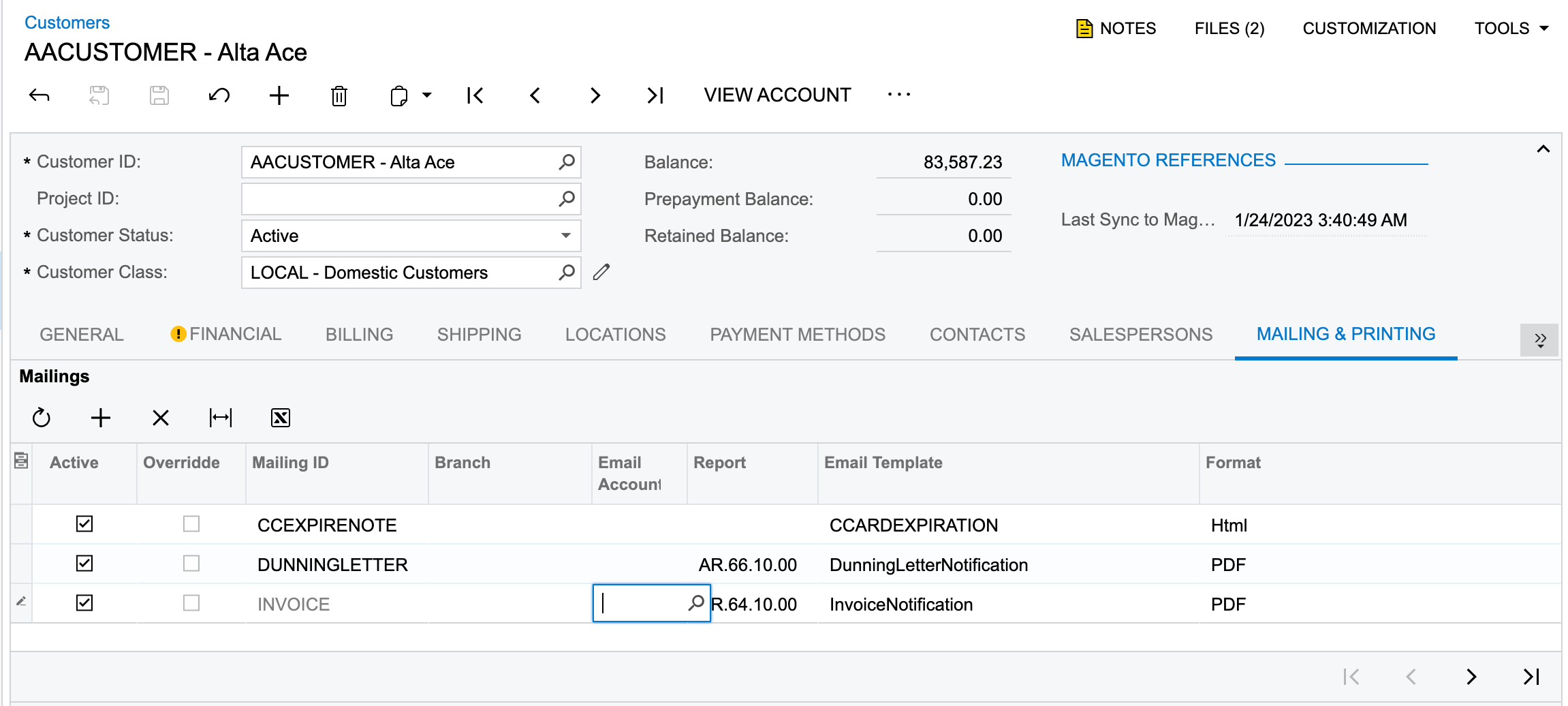
Task: Select the MAILING & PRINTING tab
Action: 1346,334
